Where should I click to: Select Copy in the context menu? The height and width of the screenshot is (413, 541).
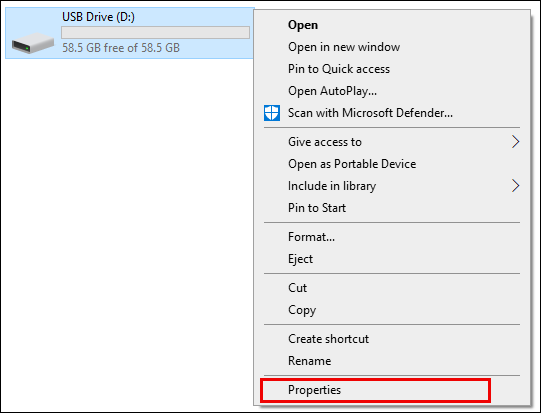click(x=392, y=310)
